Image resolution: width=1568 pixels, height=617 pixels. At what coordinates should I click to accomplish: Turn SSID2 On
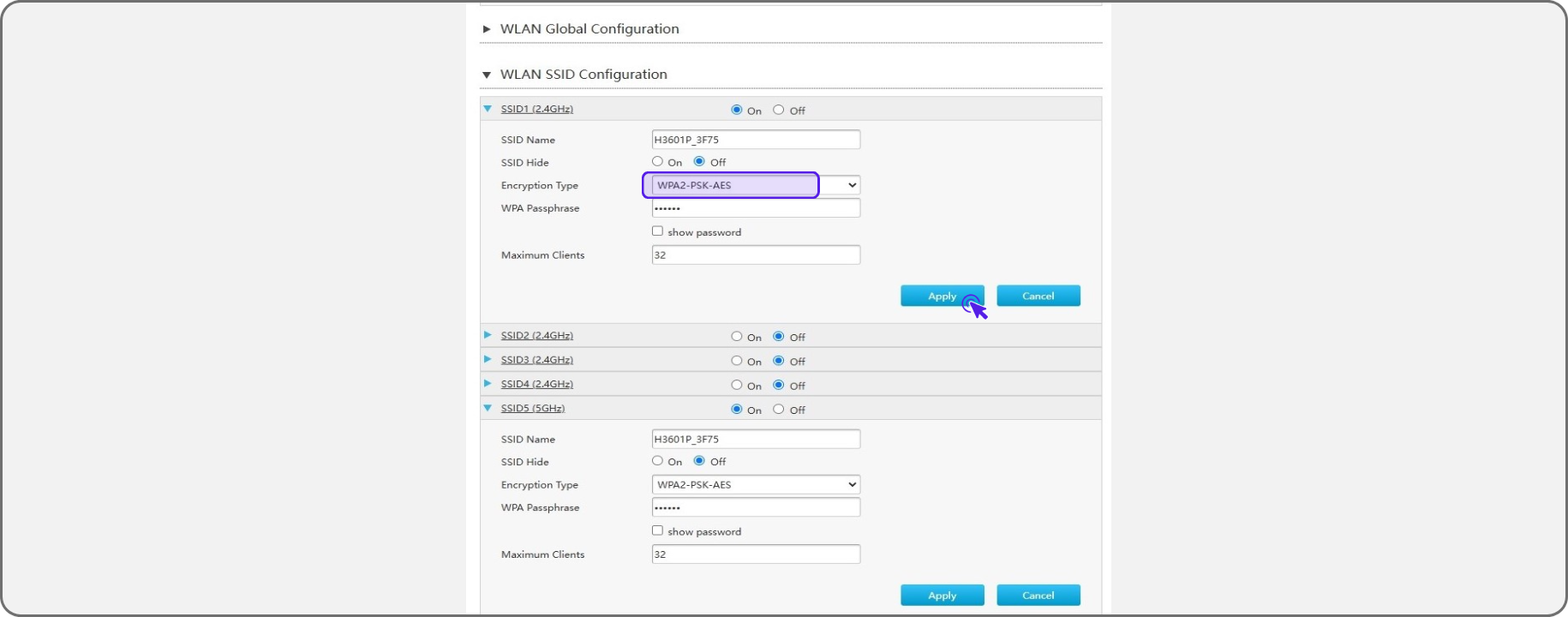click(737, 337)
